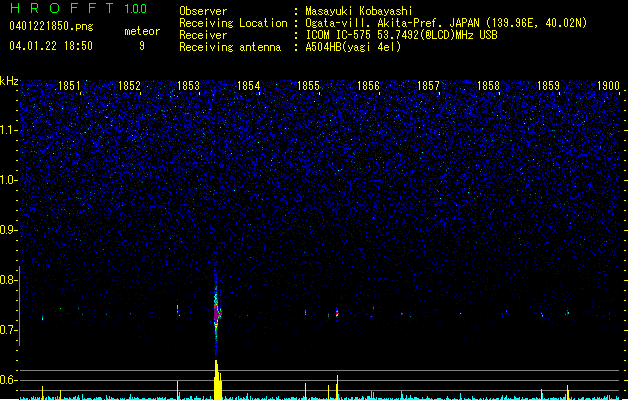
Task: Click the 'meteor' label
Action: pos(142,31)
